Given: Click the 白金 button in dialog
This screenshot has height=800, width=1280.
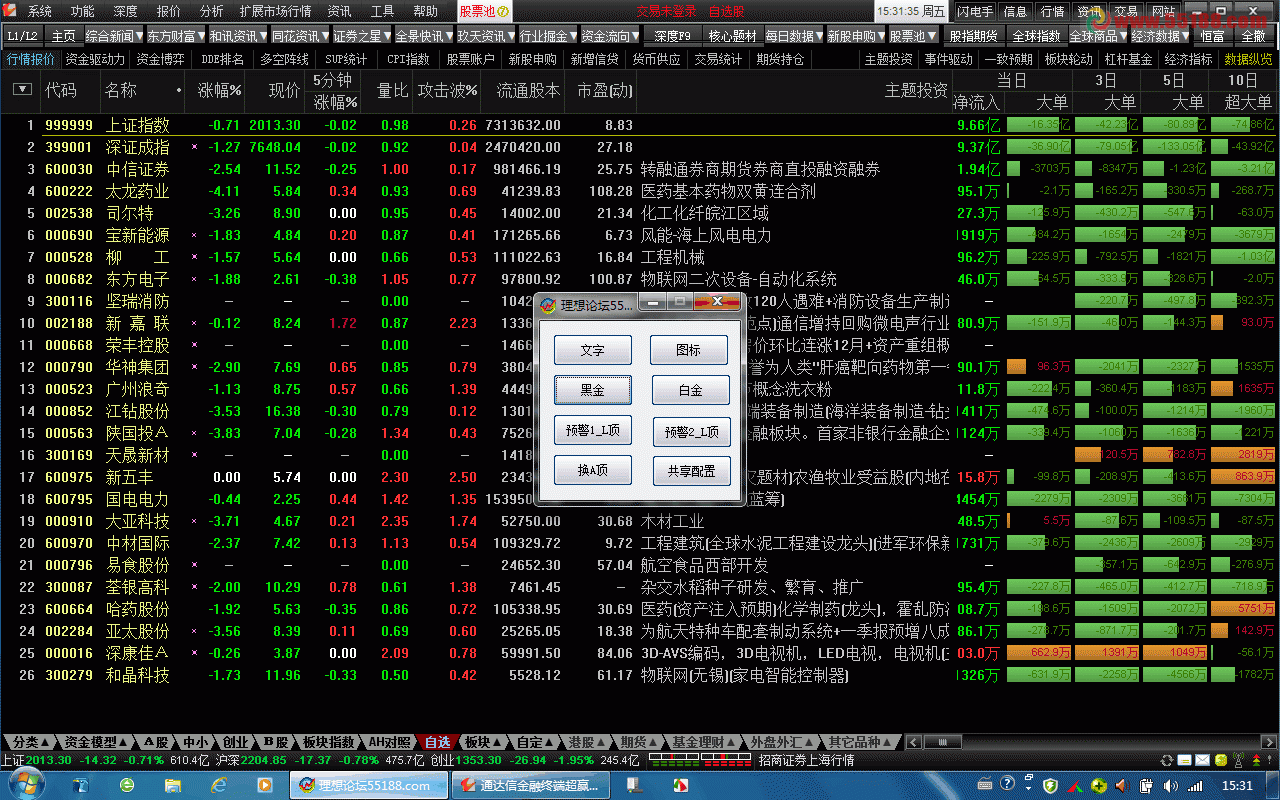Looking at the screenshot, I should pos(690,390).
